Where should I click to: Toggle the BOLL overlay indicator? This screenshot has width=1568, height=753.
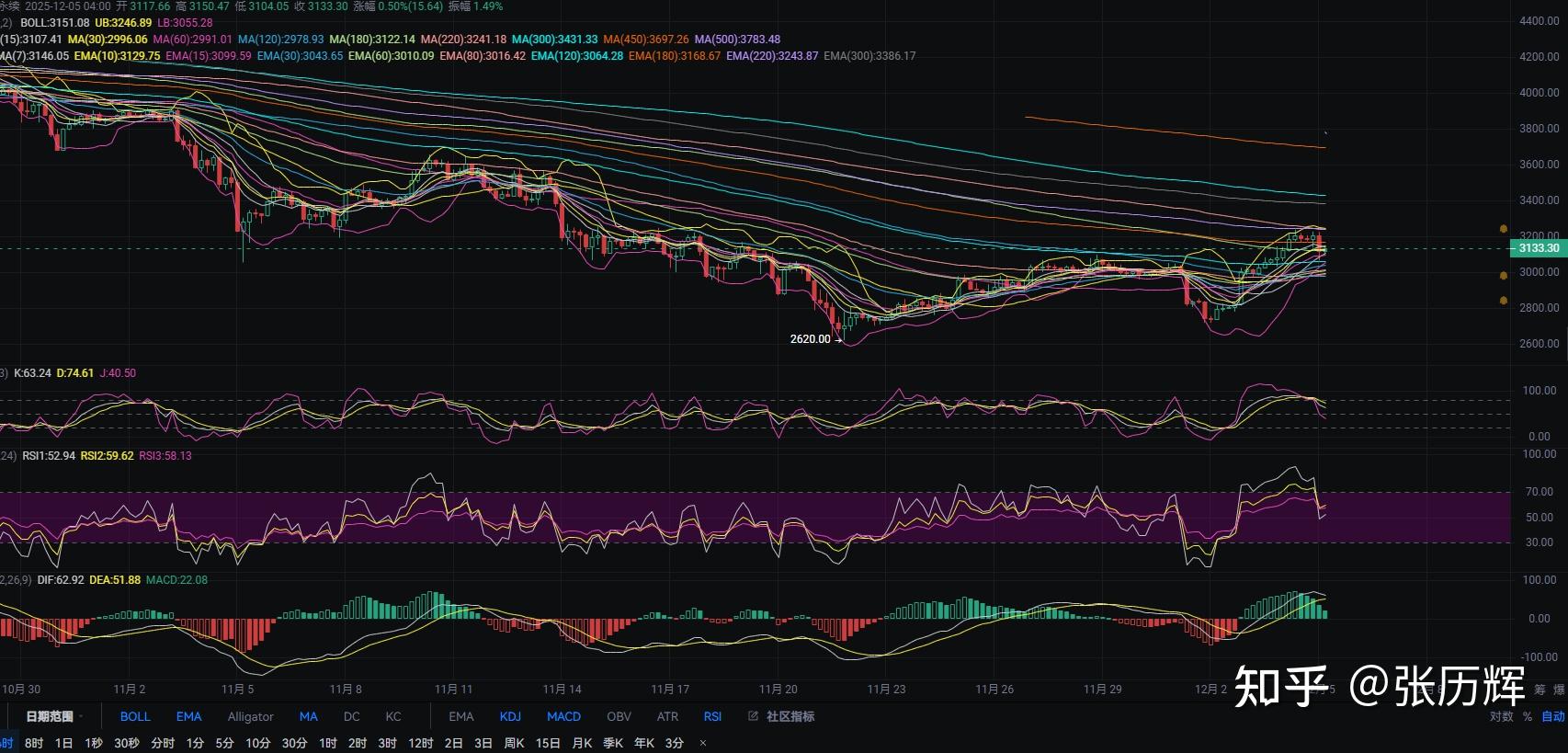pos(135,716)
